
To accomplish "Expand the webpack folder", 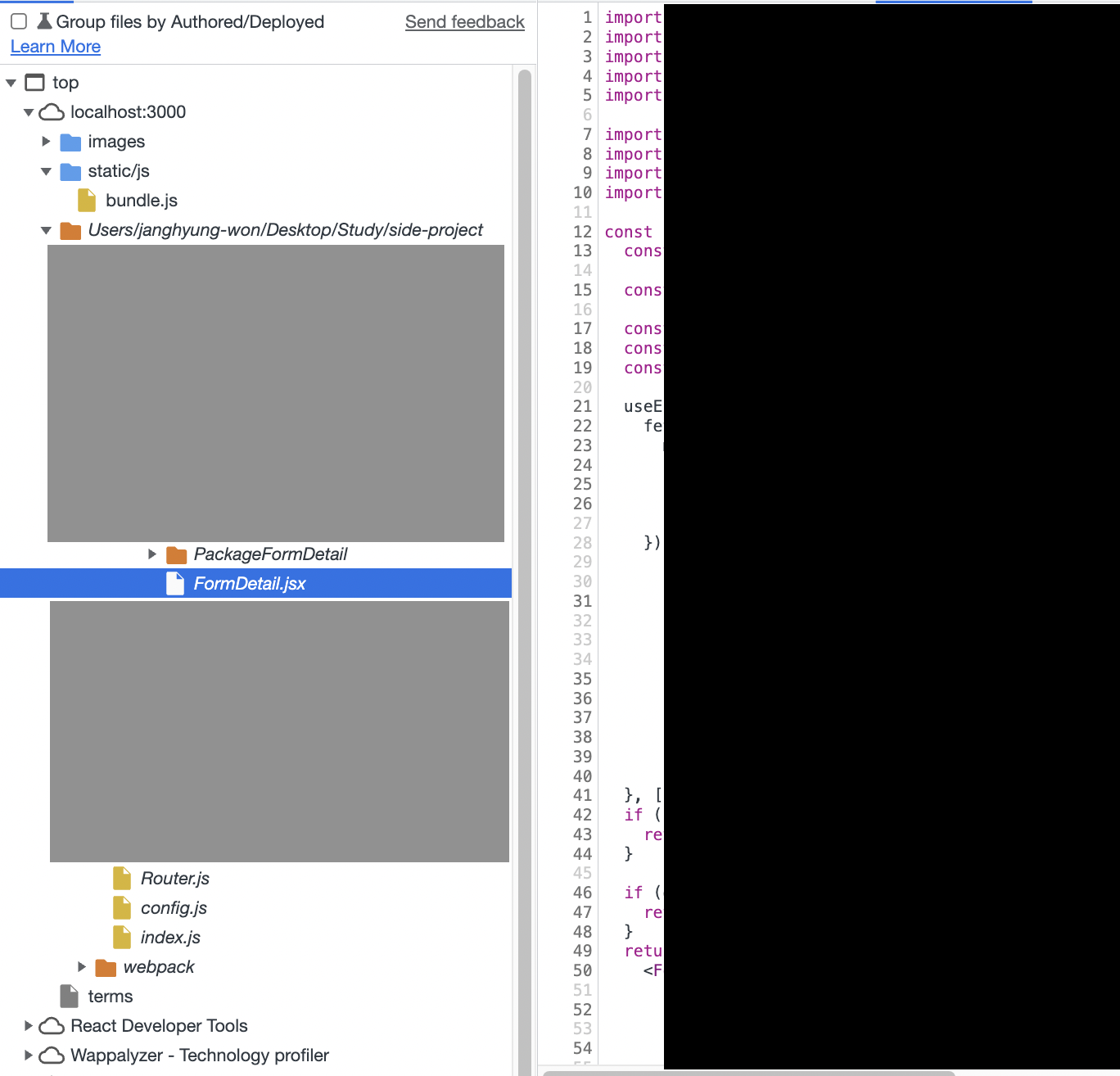I will 82,967.
